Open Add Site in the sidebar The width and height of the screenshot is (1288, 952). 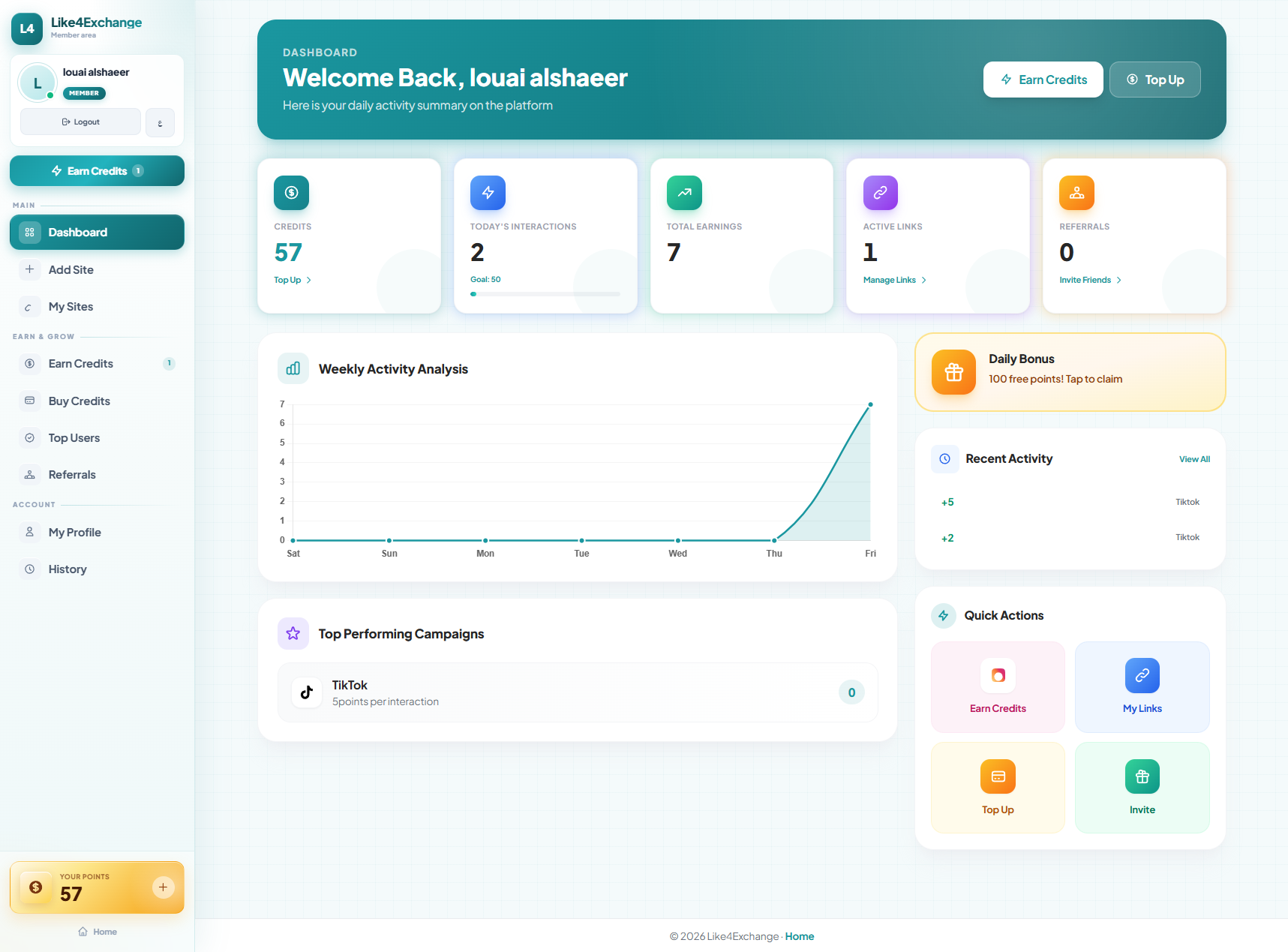pos(97,269)
